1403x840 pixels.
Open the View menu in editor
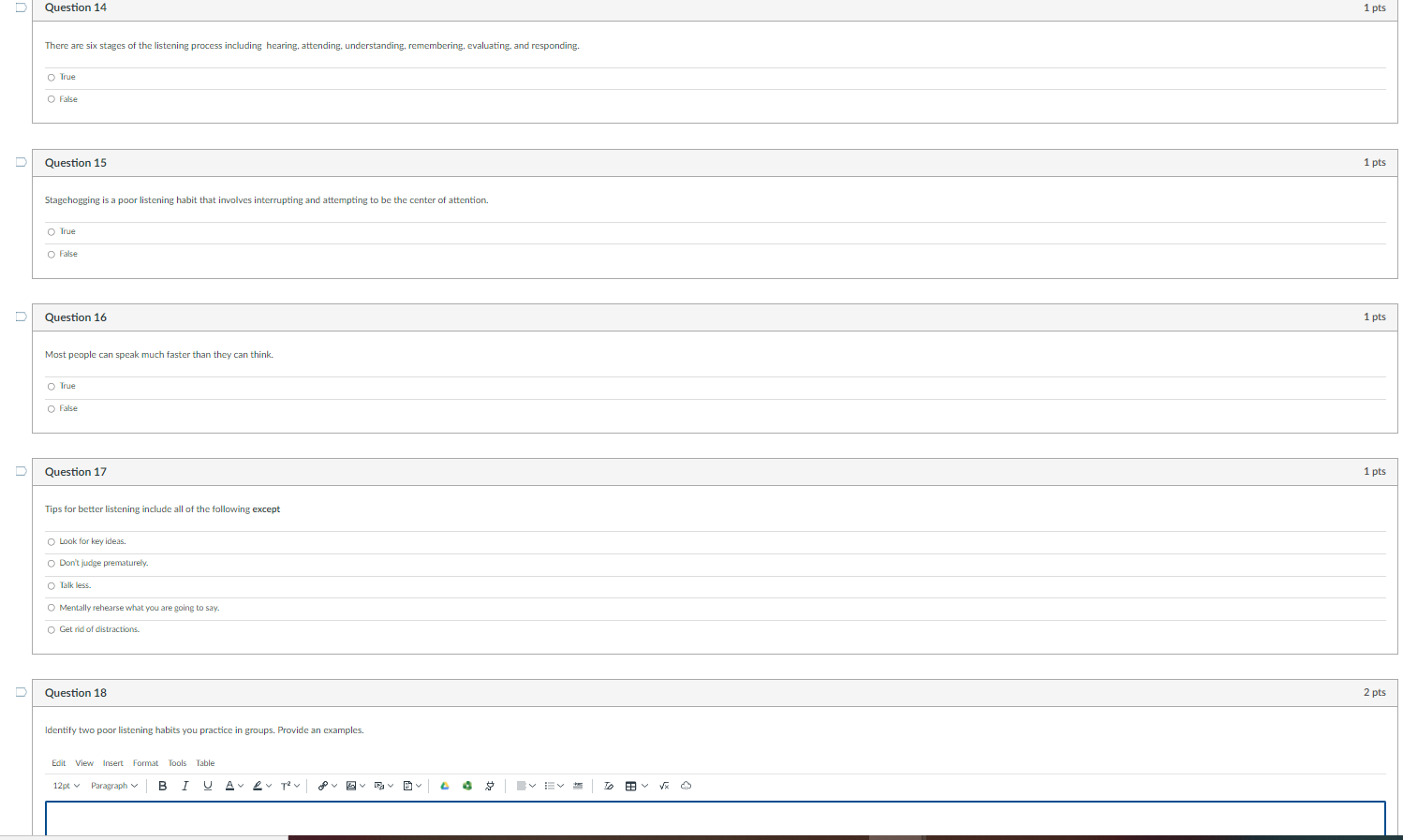[x=84, y=763]
